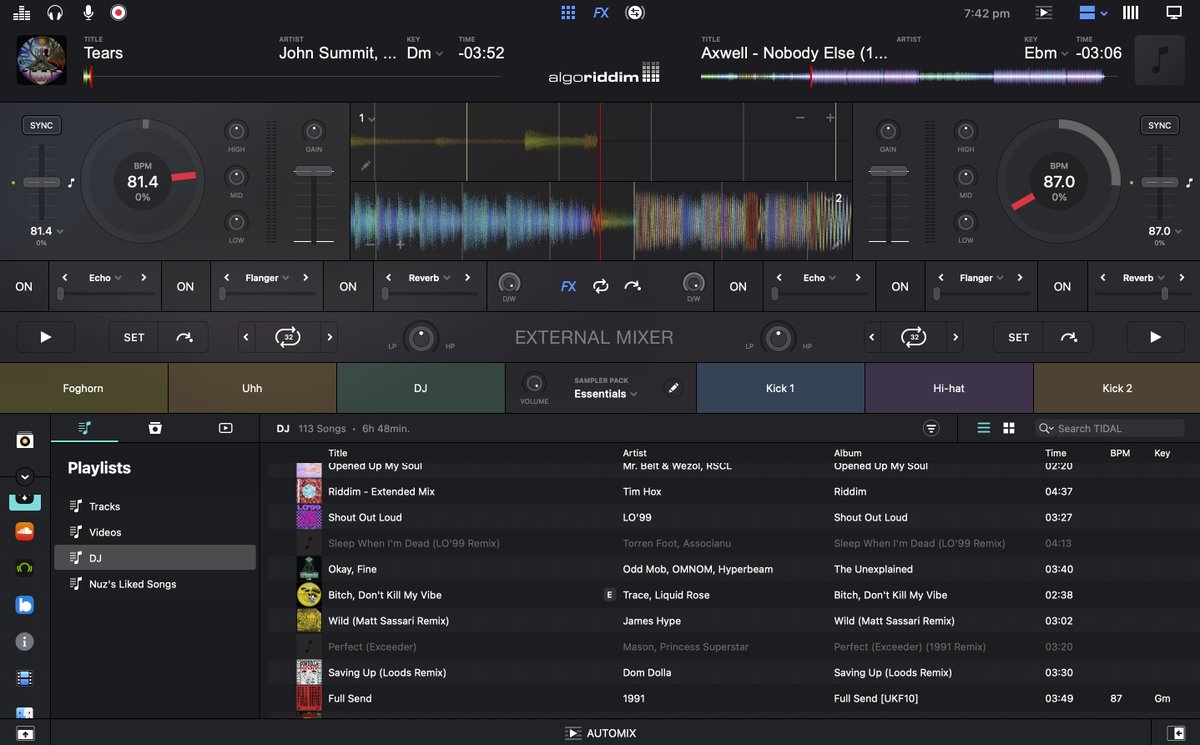The height and width of the screenshot is (745, 1200).
Task: Open the Essentials sampler pack dropdown
Action: [606, 394]
